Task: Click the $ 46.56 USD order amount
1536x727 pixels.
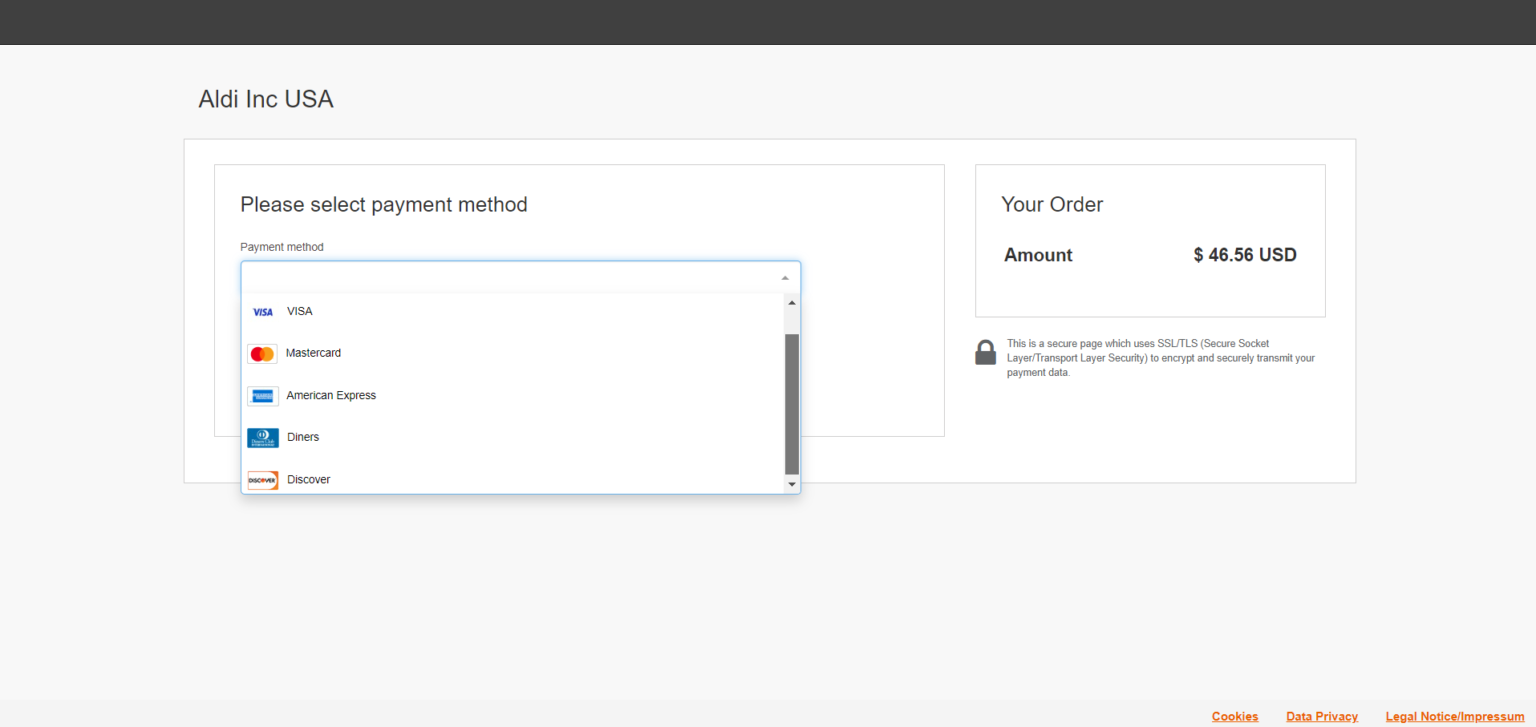Action: click(x=1244, y=255)
